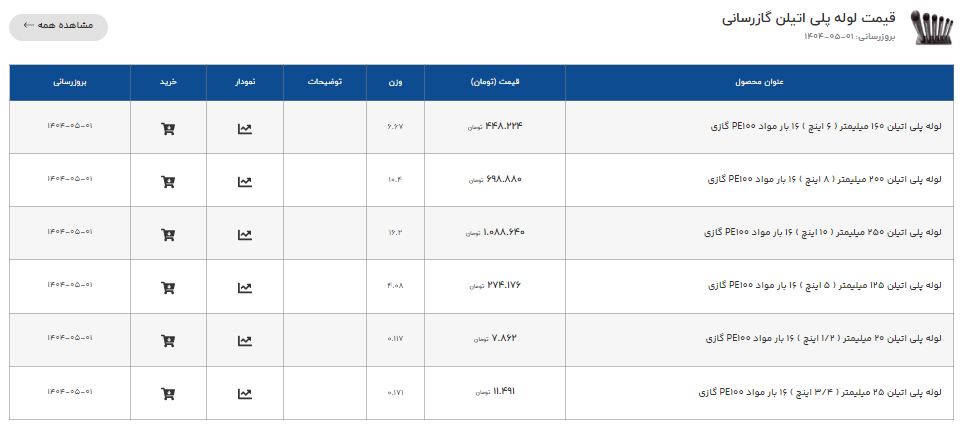Screen dimensions: 973x439
Task: Show chart for 20 mm half-inch pipe
Action: [x=244, y=340]
